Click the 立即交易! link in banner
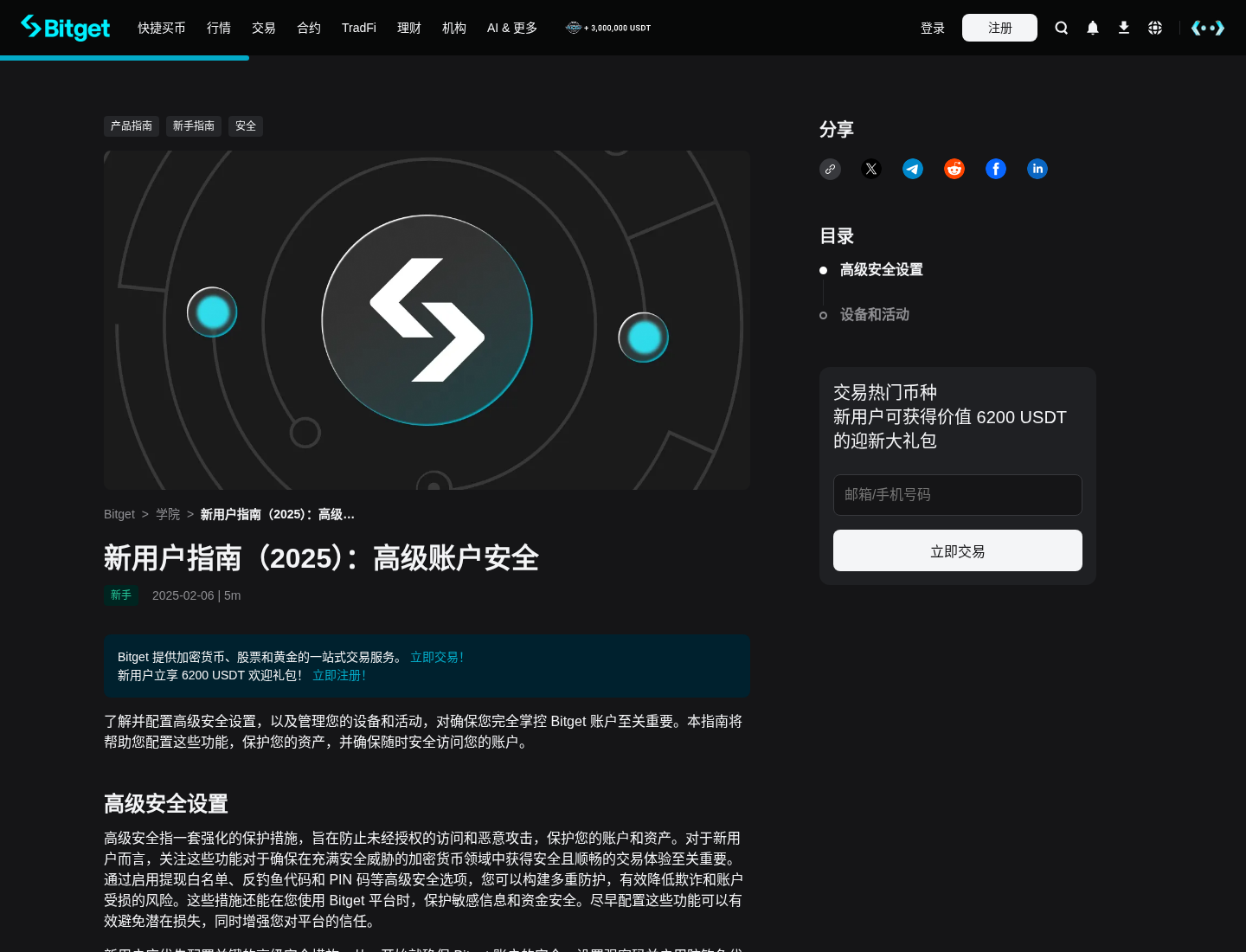 (438, 657)
